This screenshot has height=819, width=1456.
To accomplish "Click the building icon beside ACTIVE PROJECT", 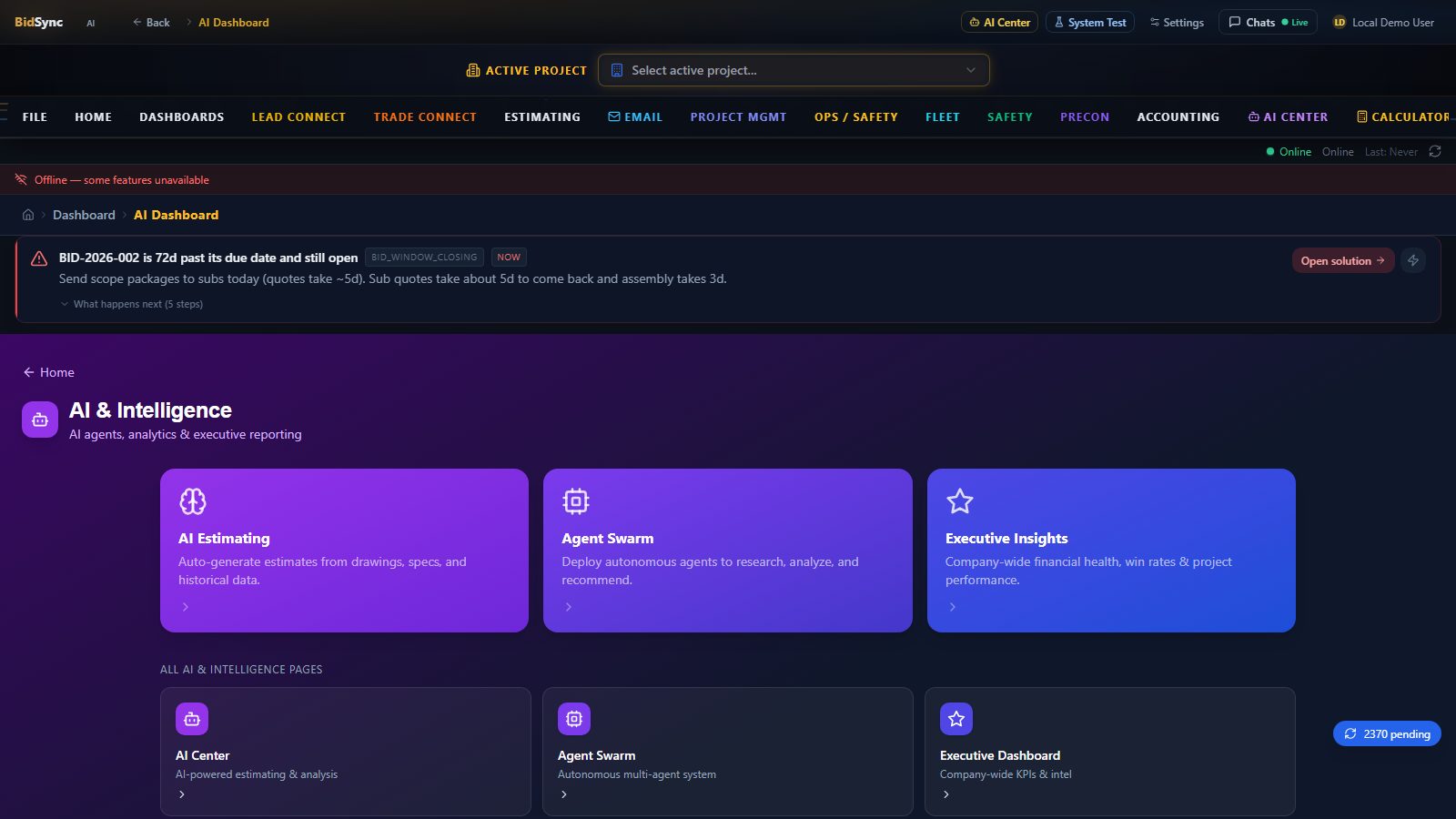I will [x=473, y=70].
